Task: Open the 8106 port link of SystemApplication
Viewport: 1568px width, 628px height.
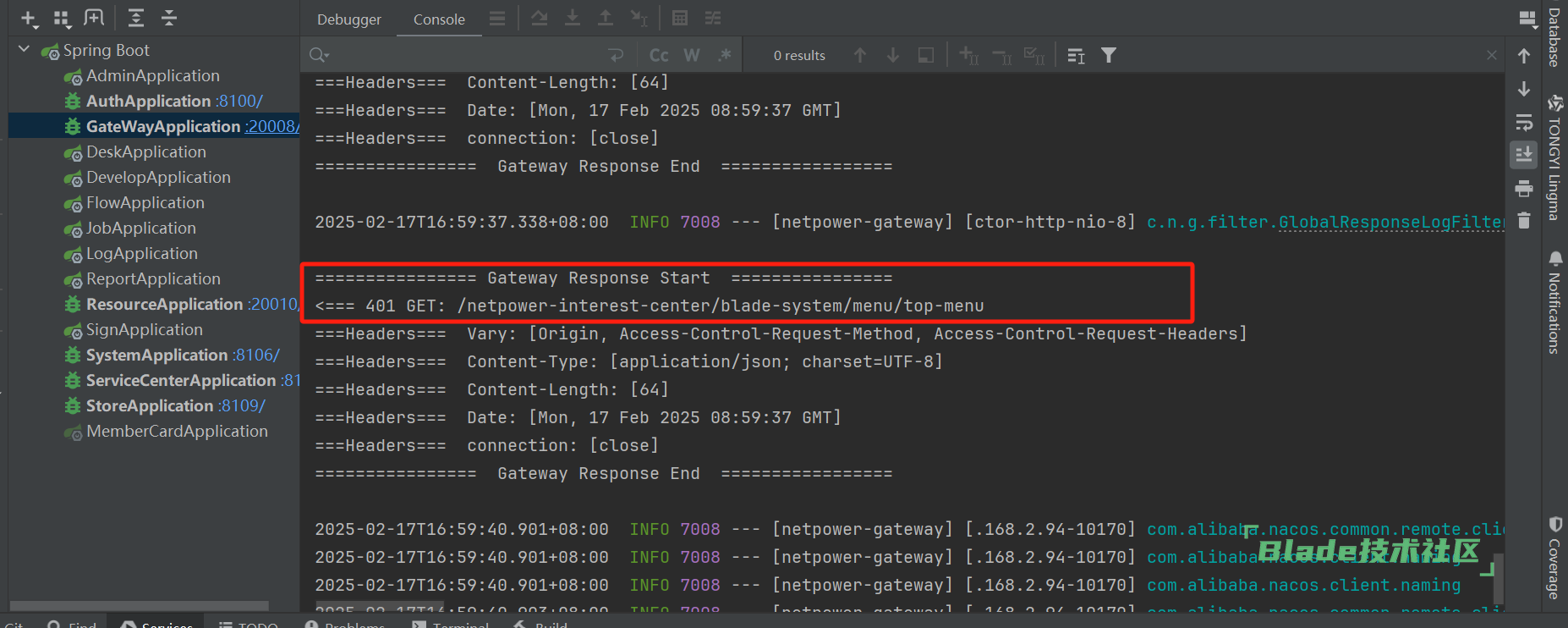Action: click(257, 355)
